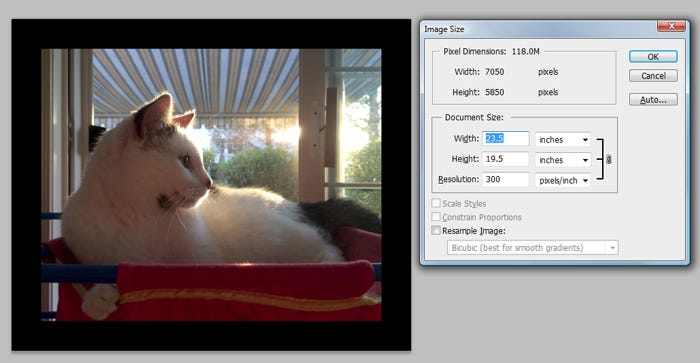Check the Resample Image option
700x363 pixels.
coord(436,230)
